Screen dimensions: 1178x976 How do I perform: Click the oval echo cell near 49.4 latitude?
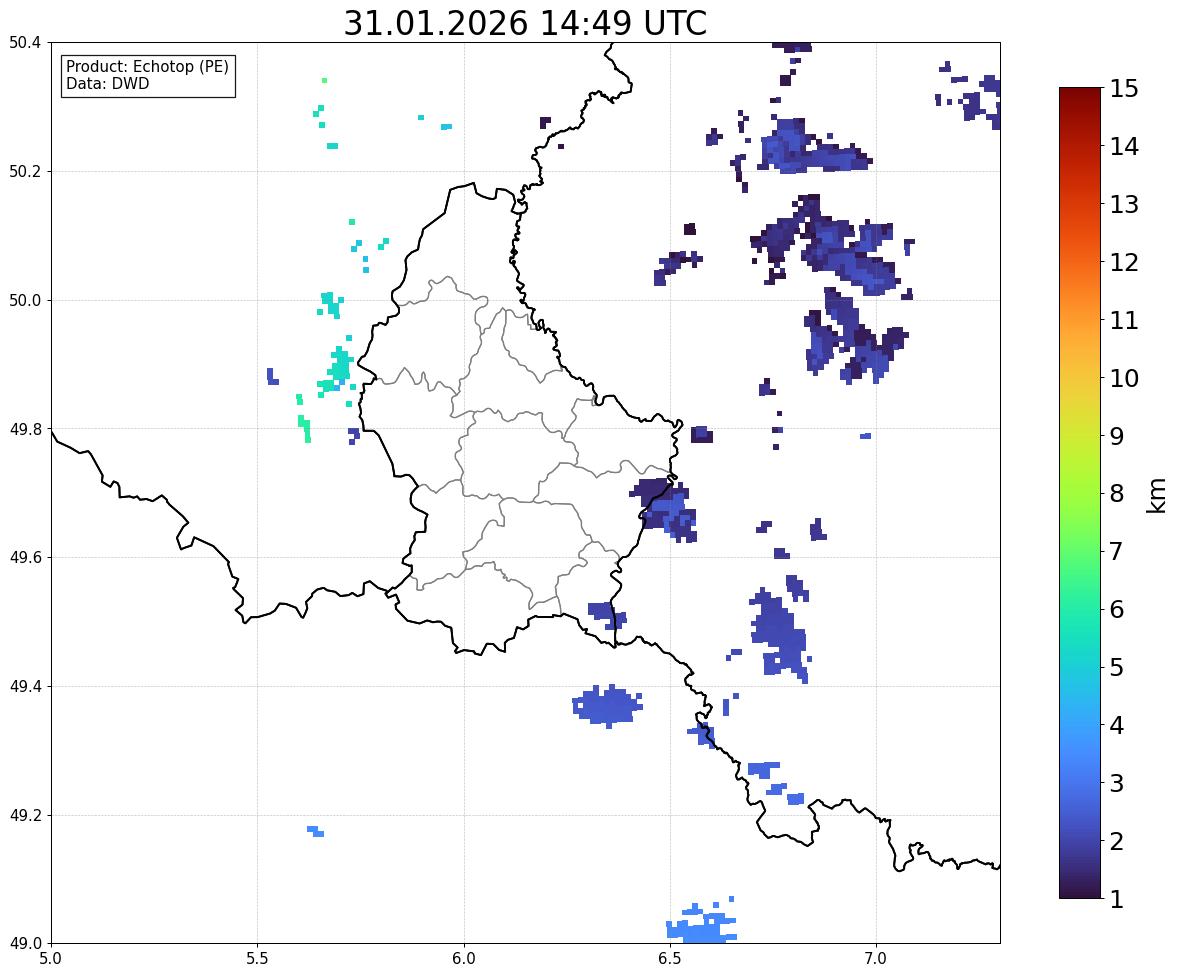point(607,706)
